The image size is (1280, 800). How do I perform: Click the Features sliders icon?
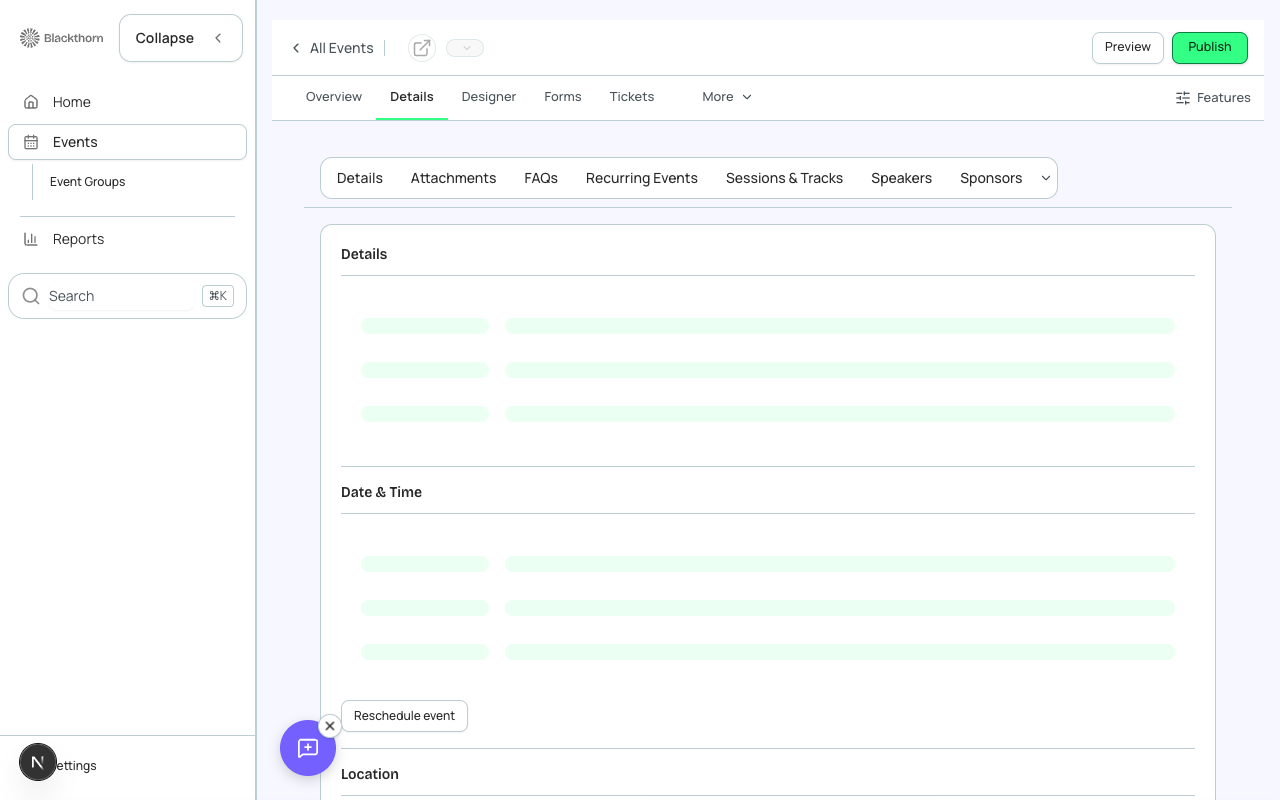point(1183,98)
